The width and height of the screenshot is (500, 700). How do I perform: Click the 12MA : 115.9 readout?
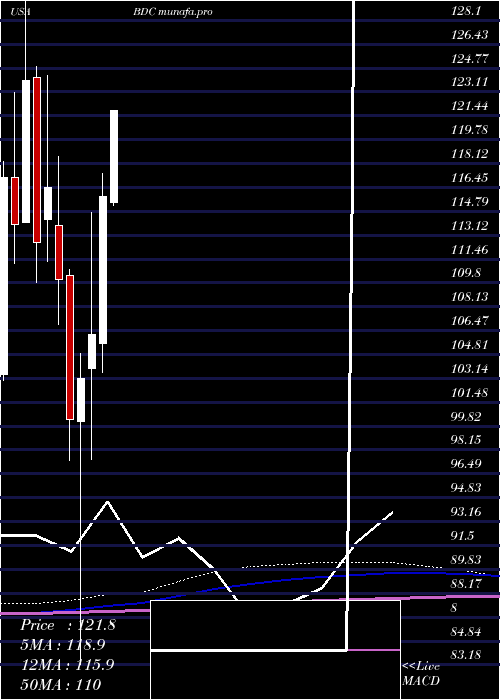pyautogui.click(x=68, y=665)
